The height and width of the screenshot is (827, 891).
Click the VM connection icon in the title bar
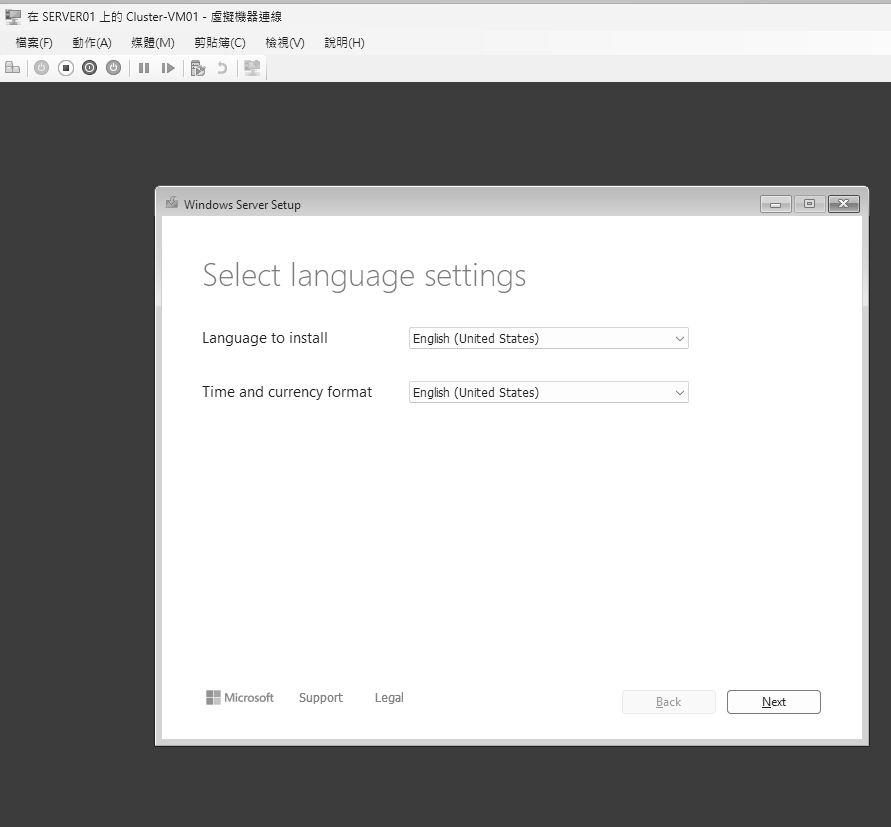pyautogui.click(x=13, y=17)
